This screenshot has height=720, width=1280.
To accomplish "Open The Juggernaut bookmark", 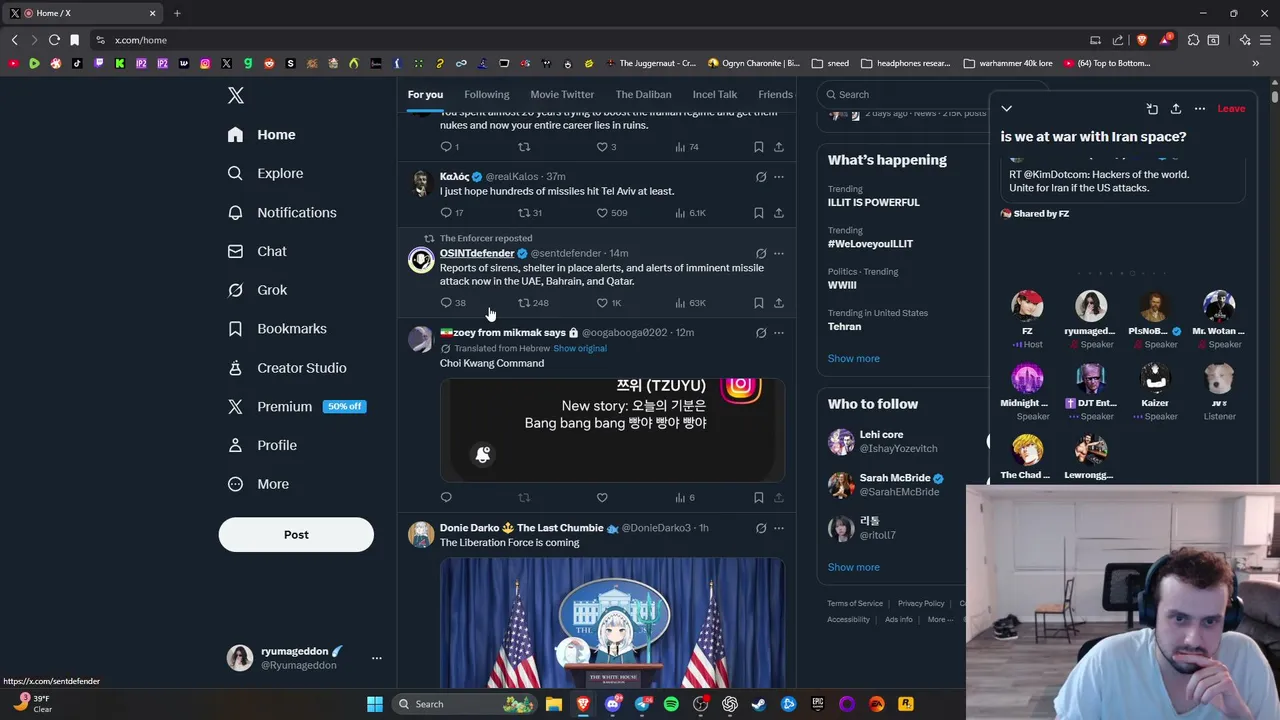I will click(x=650, y=63).
